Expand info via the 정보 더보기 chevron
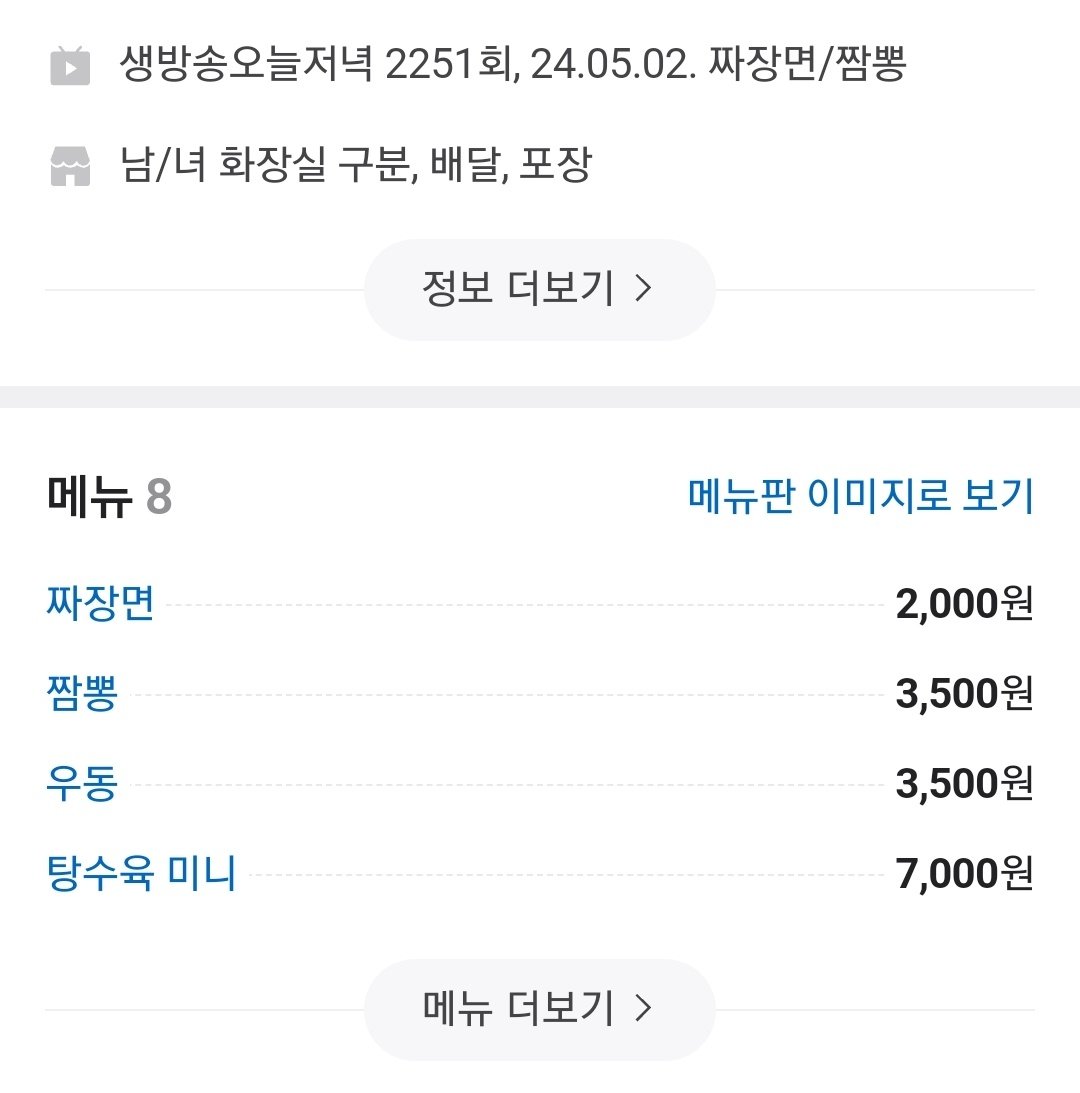Viewport: 1080px width, 1093px height. [644, 289]
